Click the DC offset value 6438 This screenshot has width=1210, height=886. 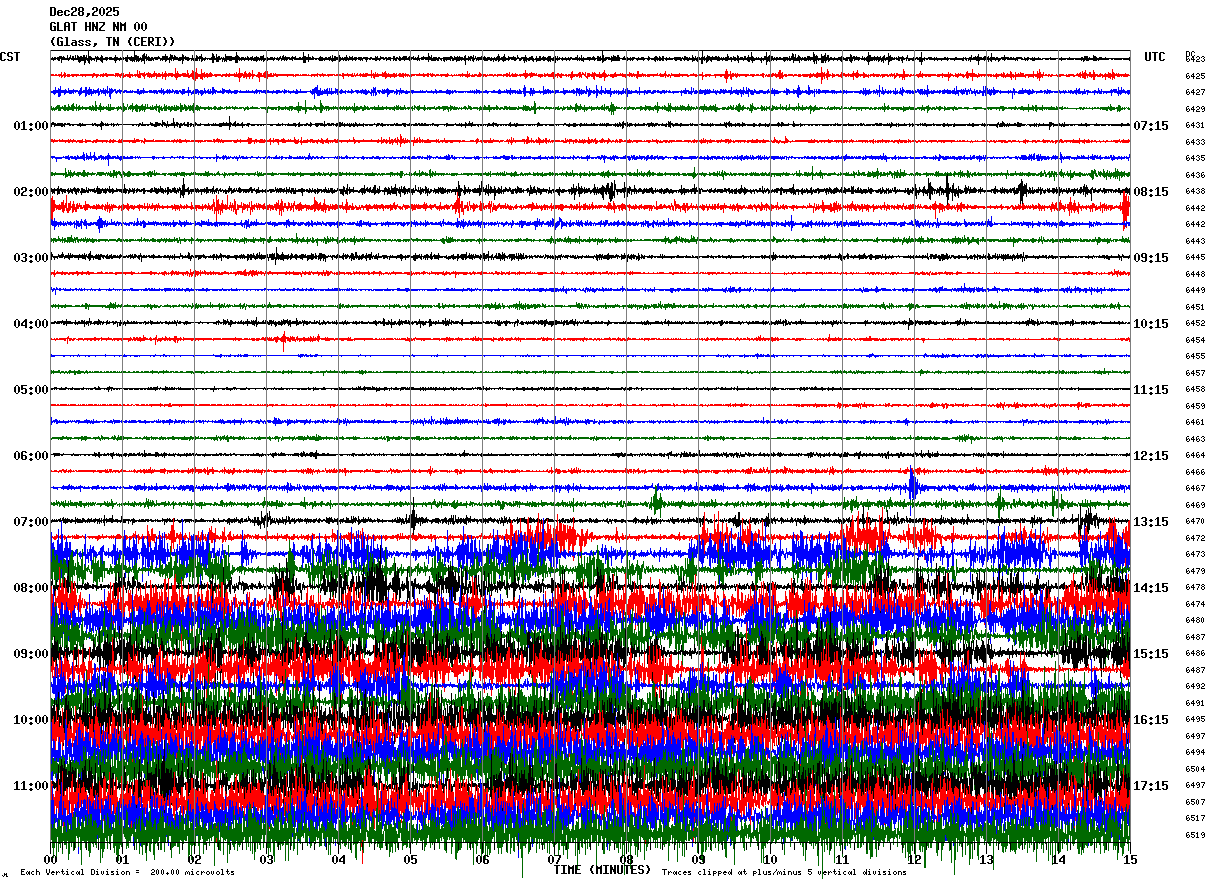(x=1195, y=191)
